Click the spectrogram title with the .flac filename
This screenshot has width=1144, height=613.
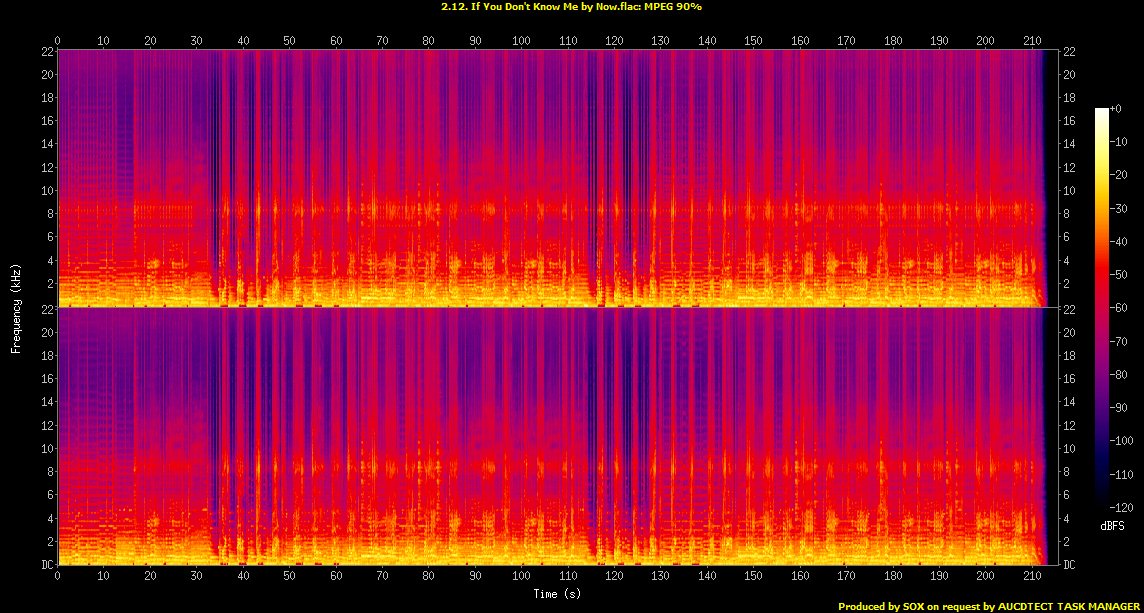(x=571, y=6)
